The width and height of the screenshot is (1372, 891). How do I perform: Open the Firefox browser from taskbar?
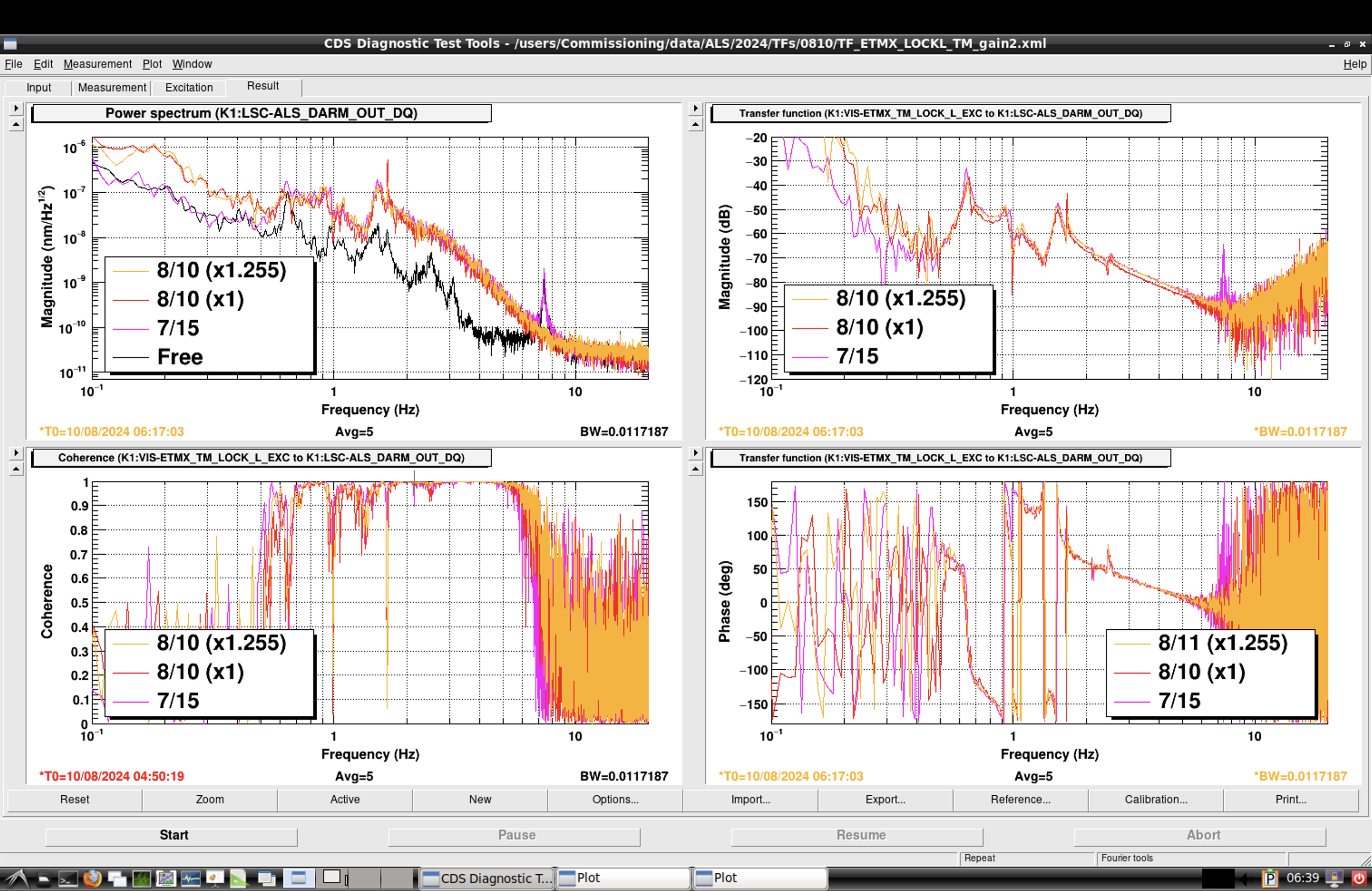point(92,878)
